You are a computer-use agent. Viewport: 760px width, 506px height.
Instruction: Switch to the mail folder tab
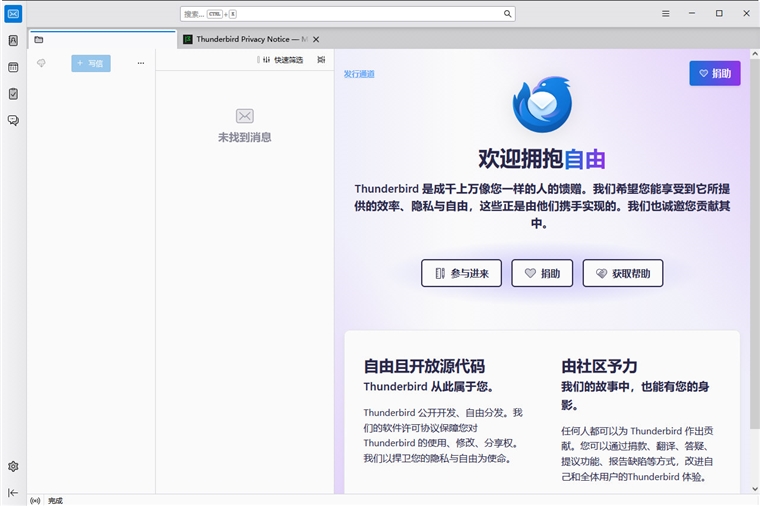tap(102, 39)
